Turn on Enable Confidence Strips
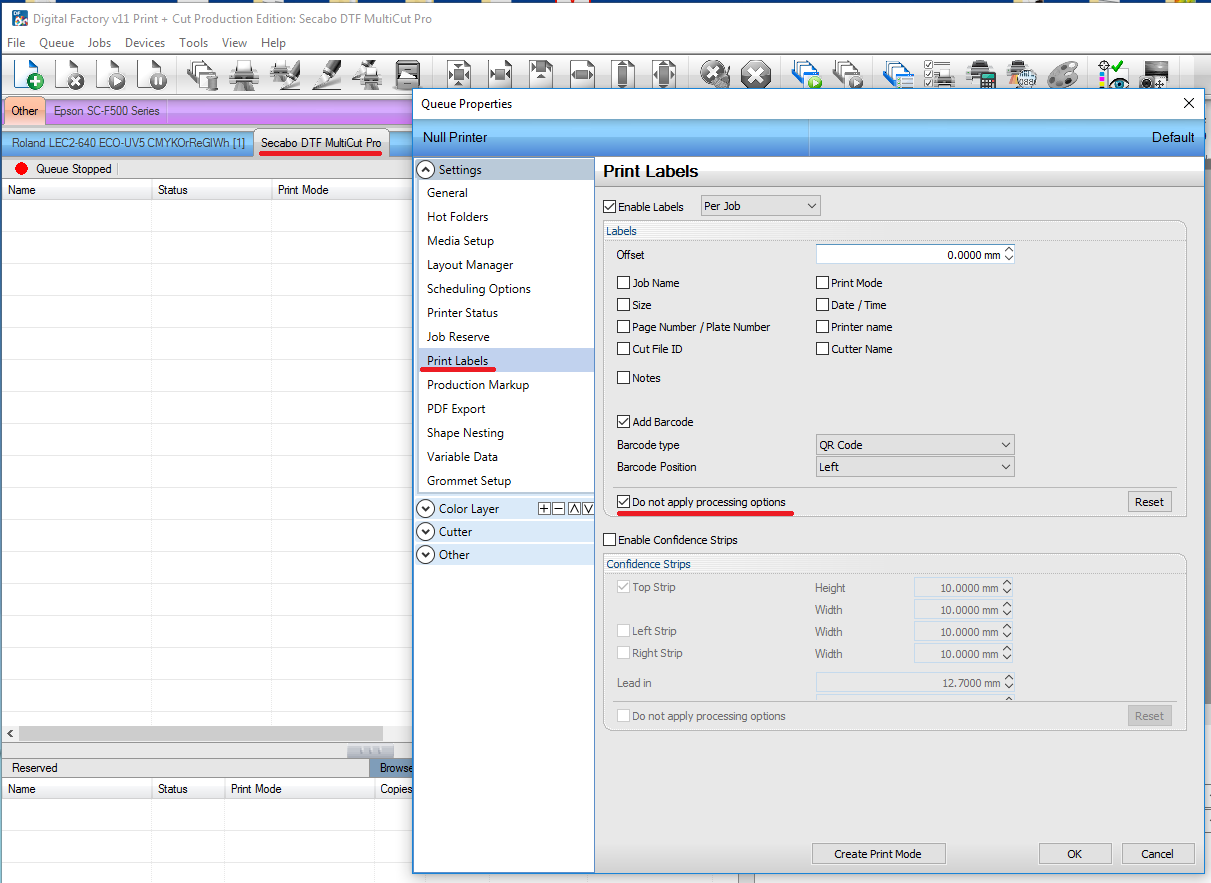 pos(610,540)
